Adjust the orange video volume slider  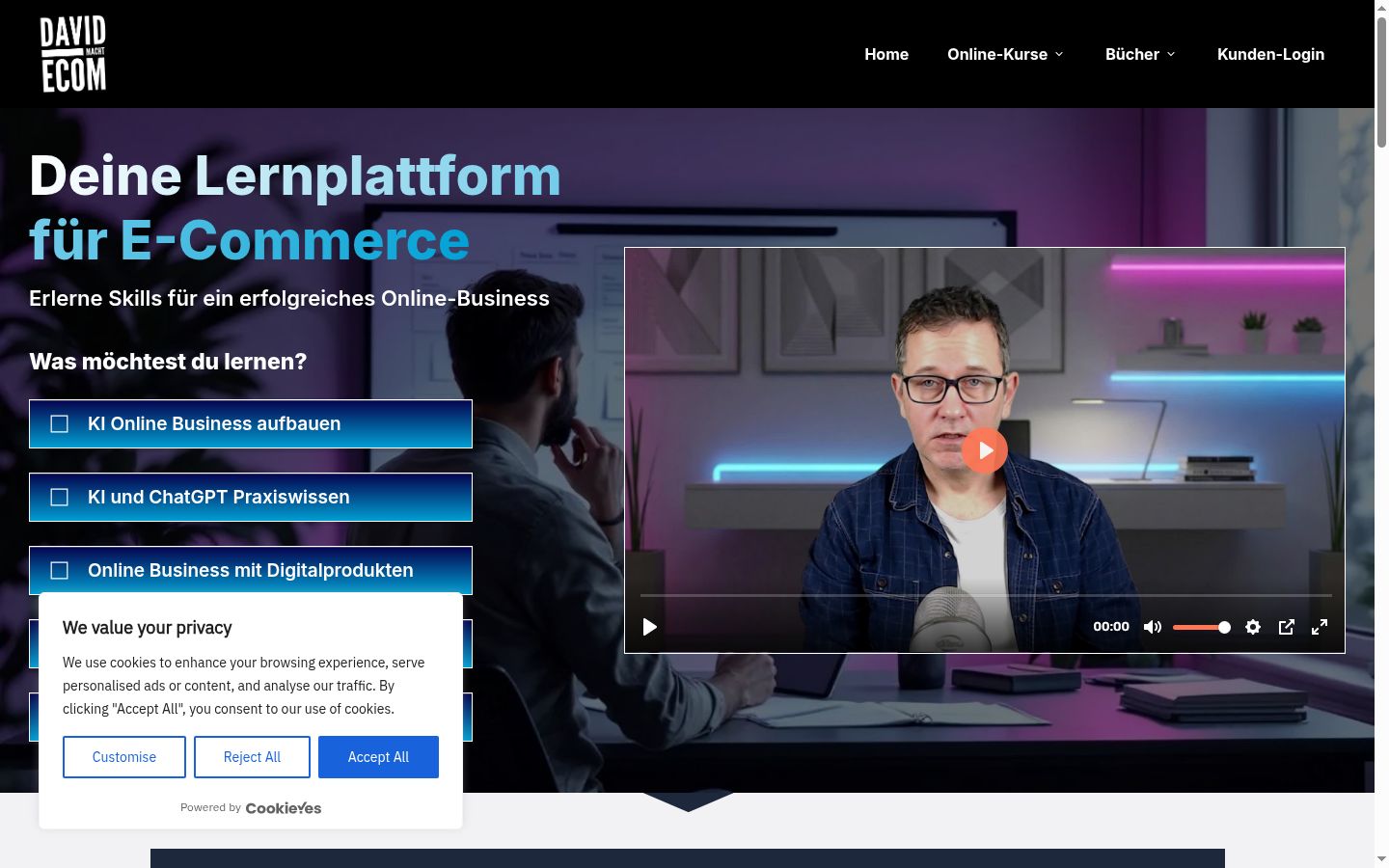click(1202, 627)
